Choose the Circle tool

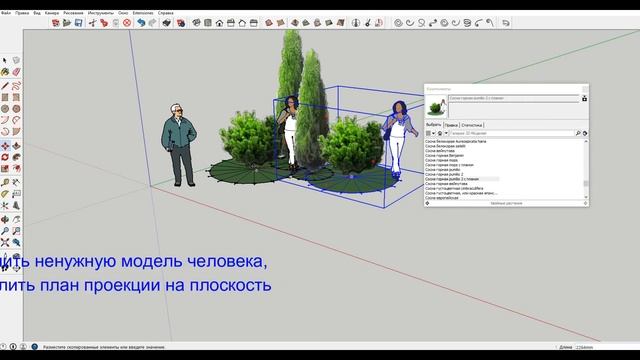point(5,109)
